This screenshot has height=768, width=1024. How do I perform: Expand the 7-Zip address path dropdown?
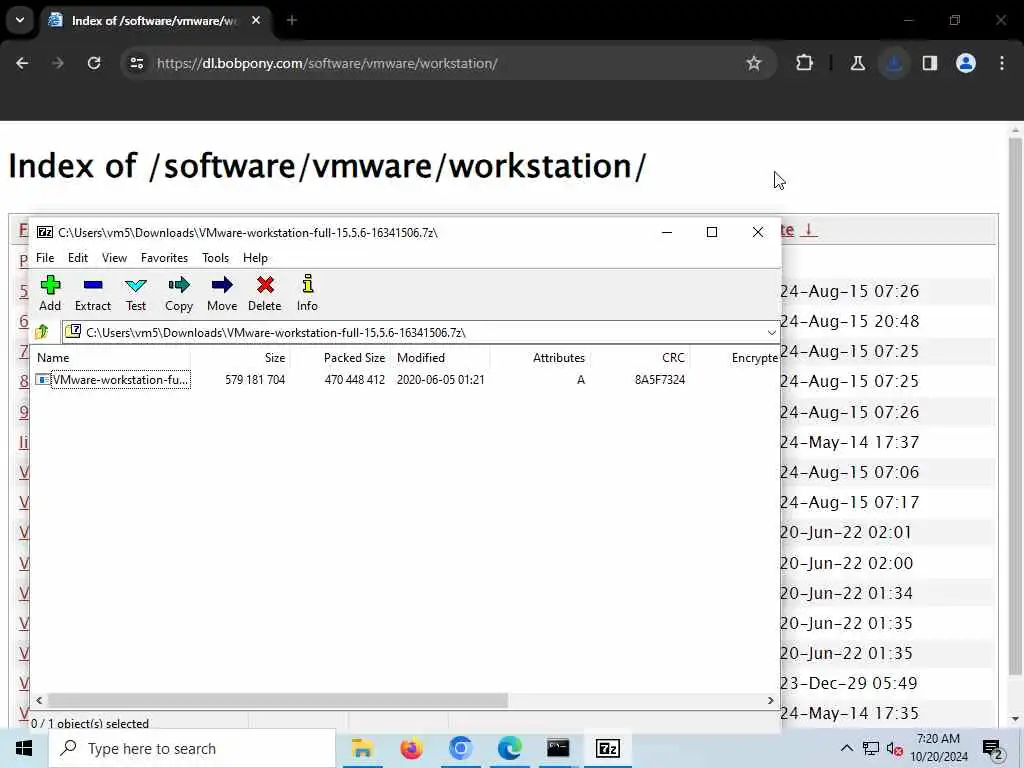tap(771, 332)
